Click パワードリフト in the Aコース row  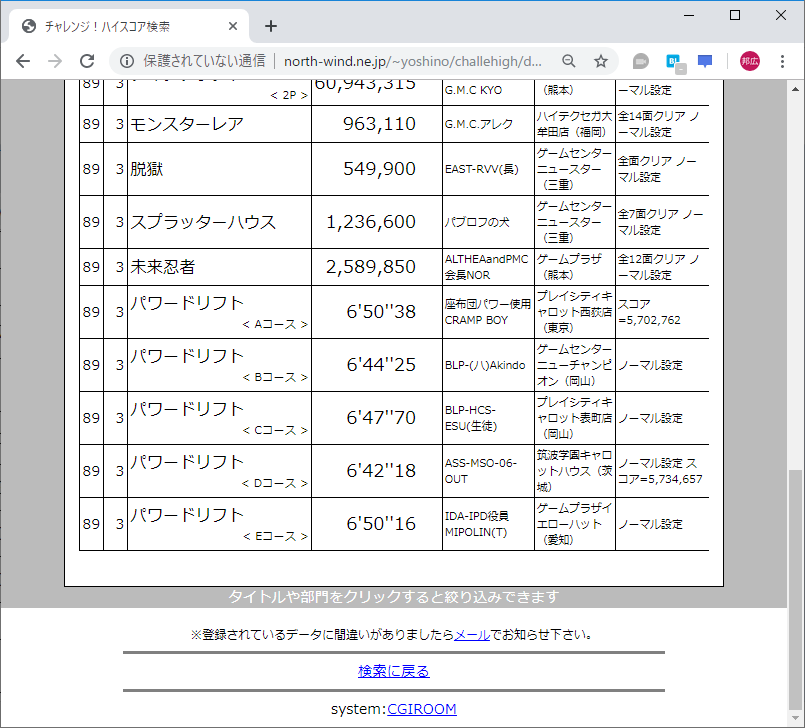tap(187, 303)
